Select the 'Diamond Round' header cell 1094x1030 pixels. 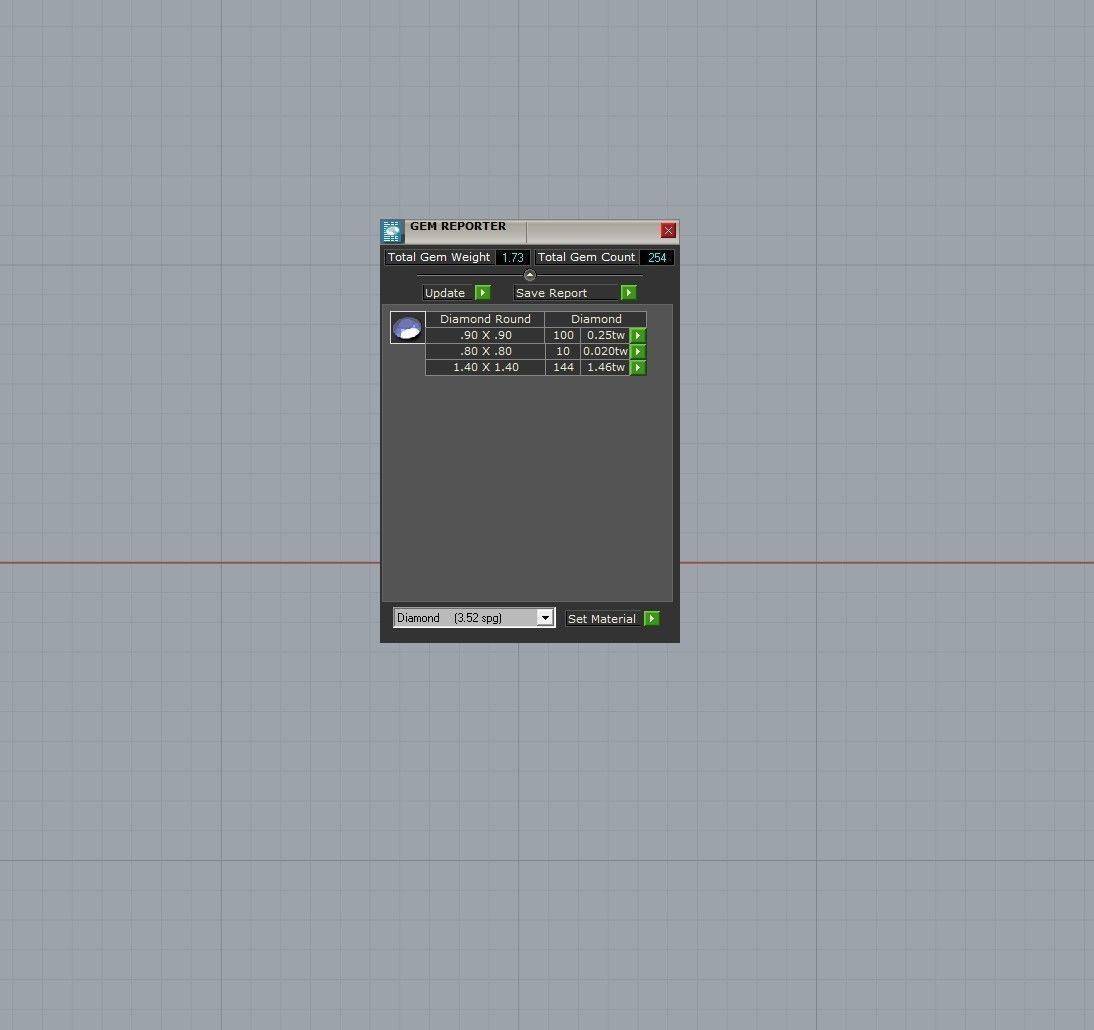click(485, 319)
